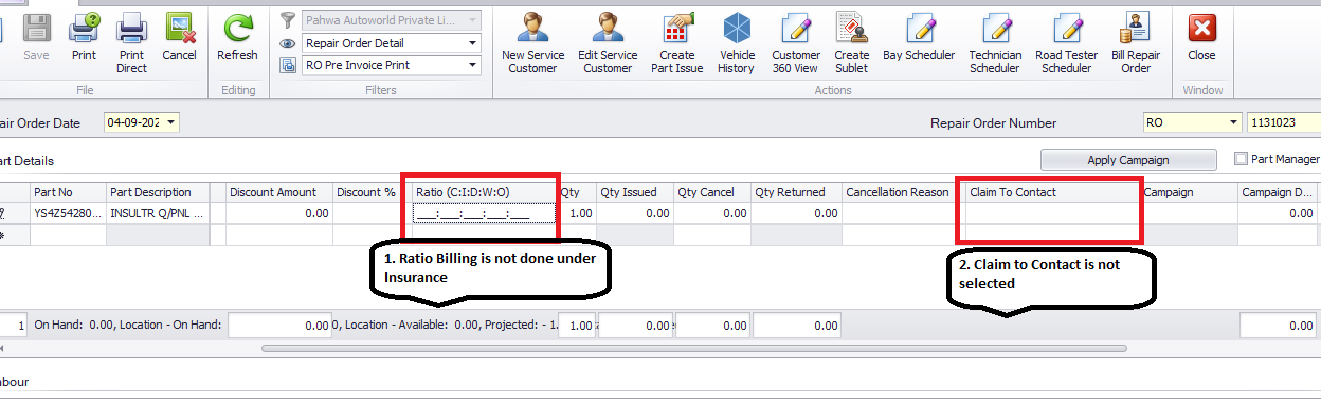Click the Save toolbar icon
1321x399 pixels.
click(36, 37)
